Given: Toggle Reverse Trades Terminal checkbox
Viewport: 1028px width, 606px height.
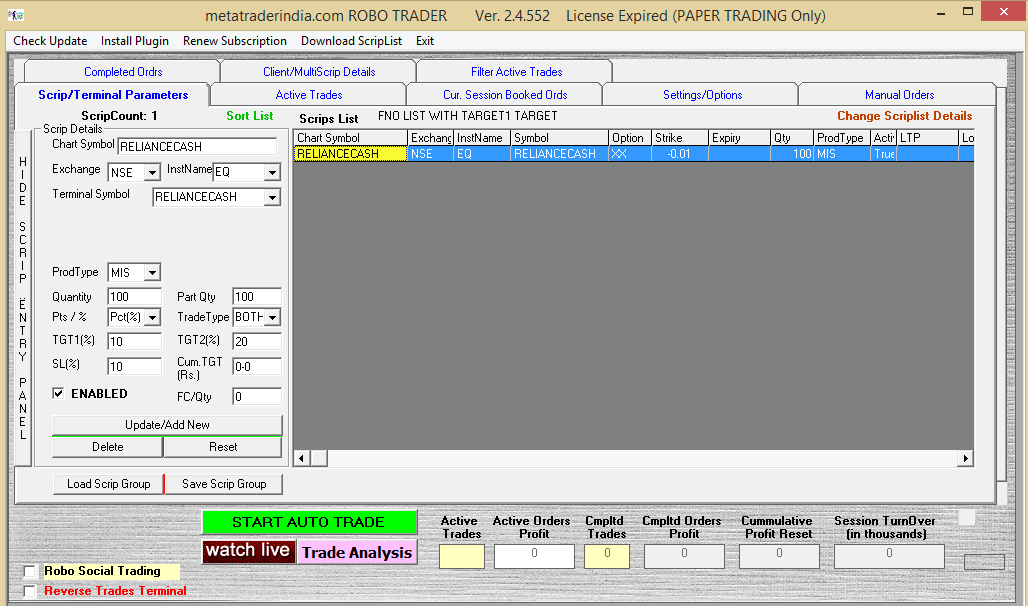Looking at the screenshot, I should pos(30,591).
